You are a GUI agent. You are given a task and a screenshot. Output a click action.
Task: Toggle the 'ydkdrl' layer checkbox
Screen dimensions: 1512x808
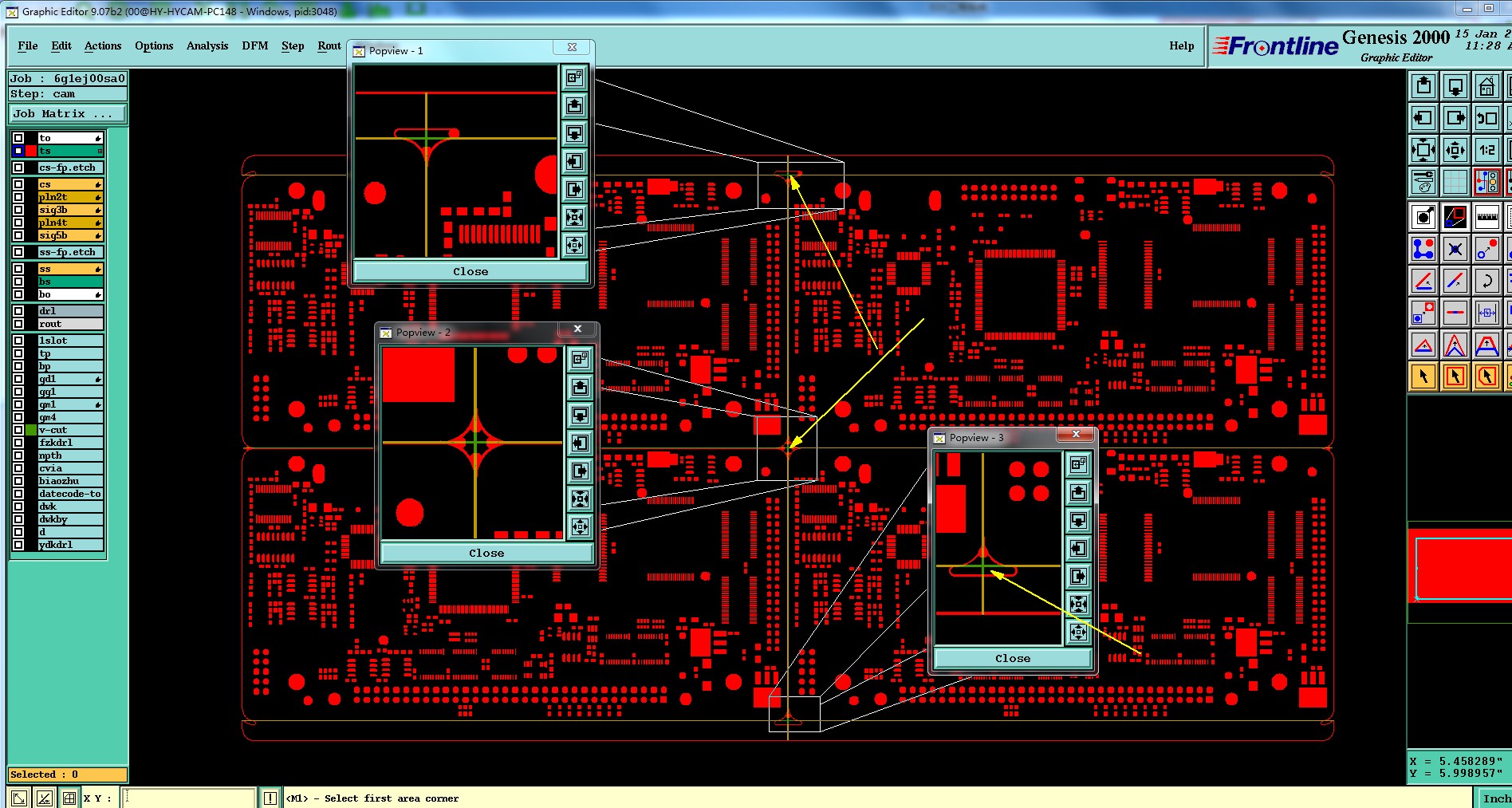[x=18, y=545]
